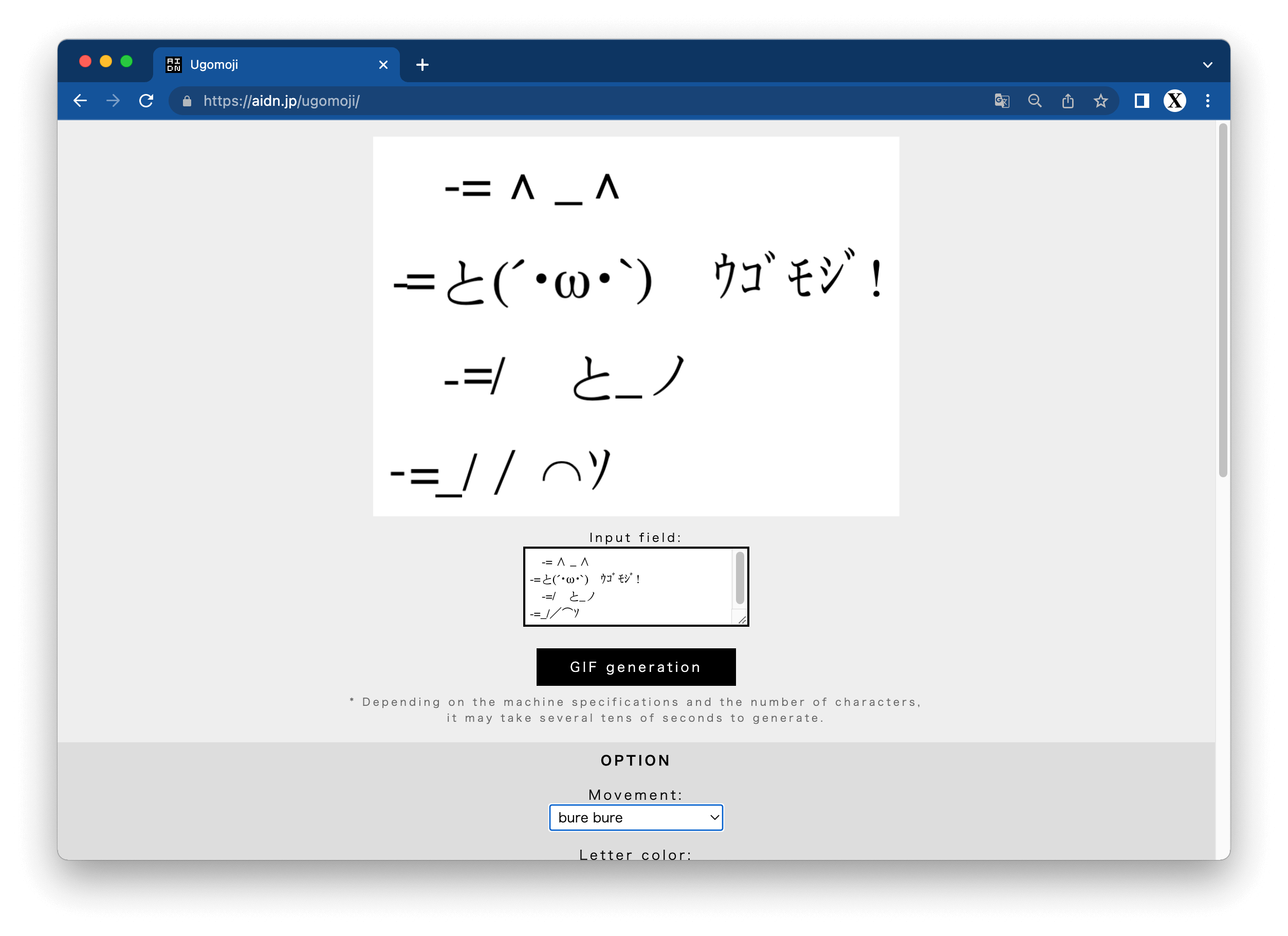Click the address bar URL aidn.jp/ugomoji/

click(282, 101)
